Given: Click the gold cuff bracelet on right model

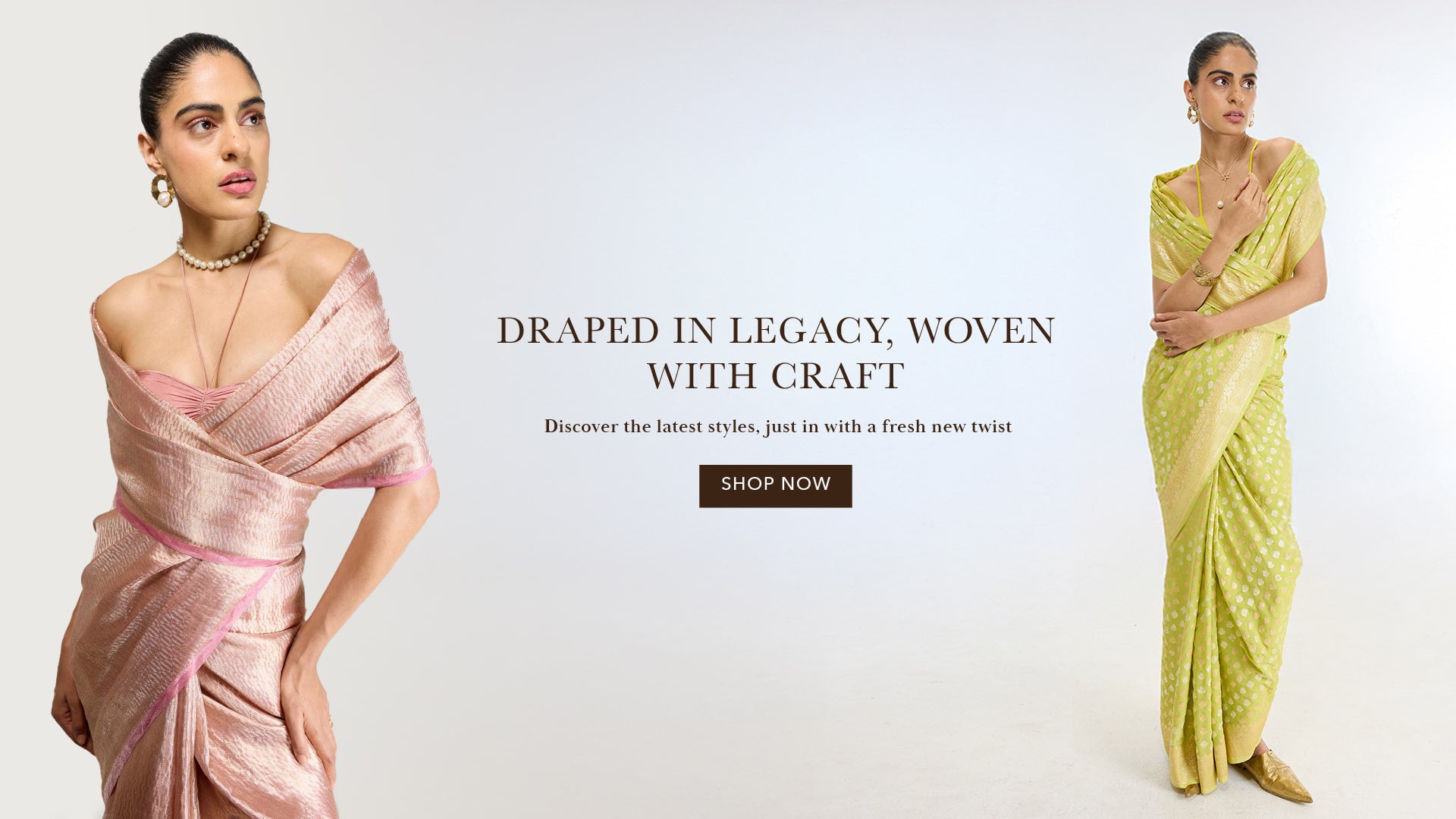Looking at the screenshot, I should [x=1203, y=272].
